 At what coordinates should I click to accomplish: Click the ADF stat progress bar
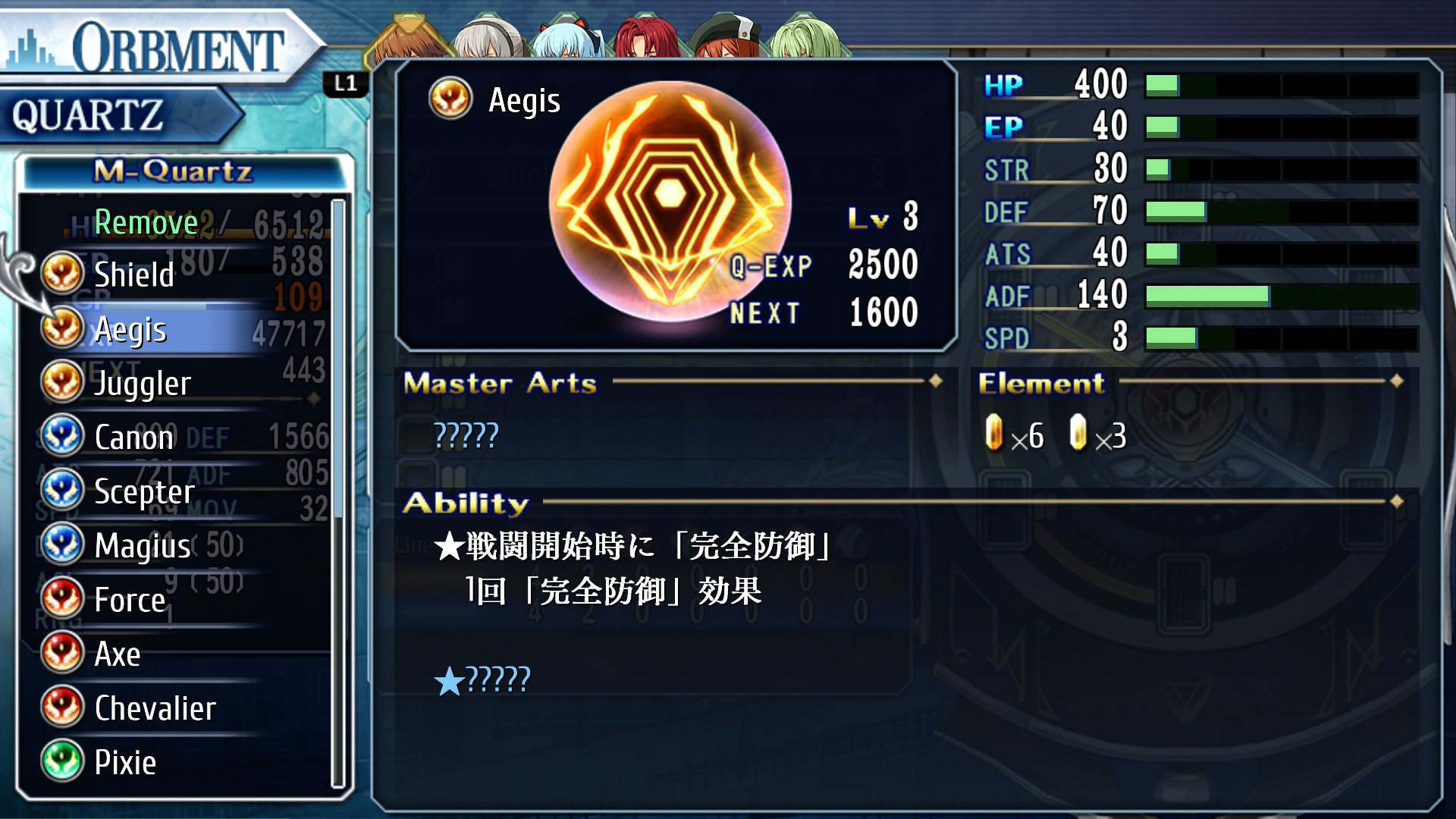point(1282,295)
